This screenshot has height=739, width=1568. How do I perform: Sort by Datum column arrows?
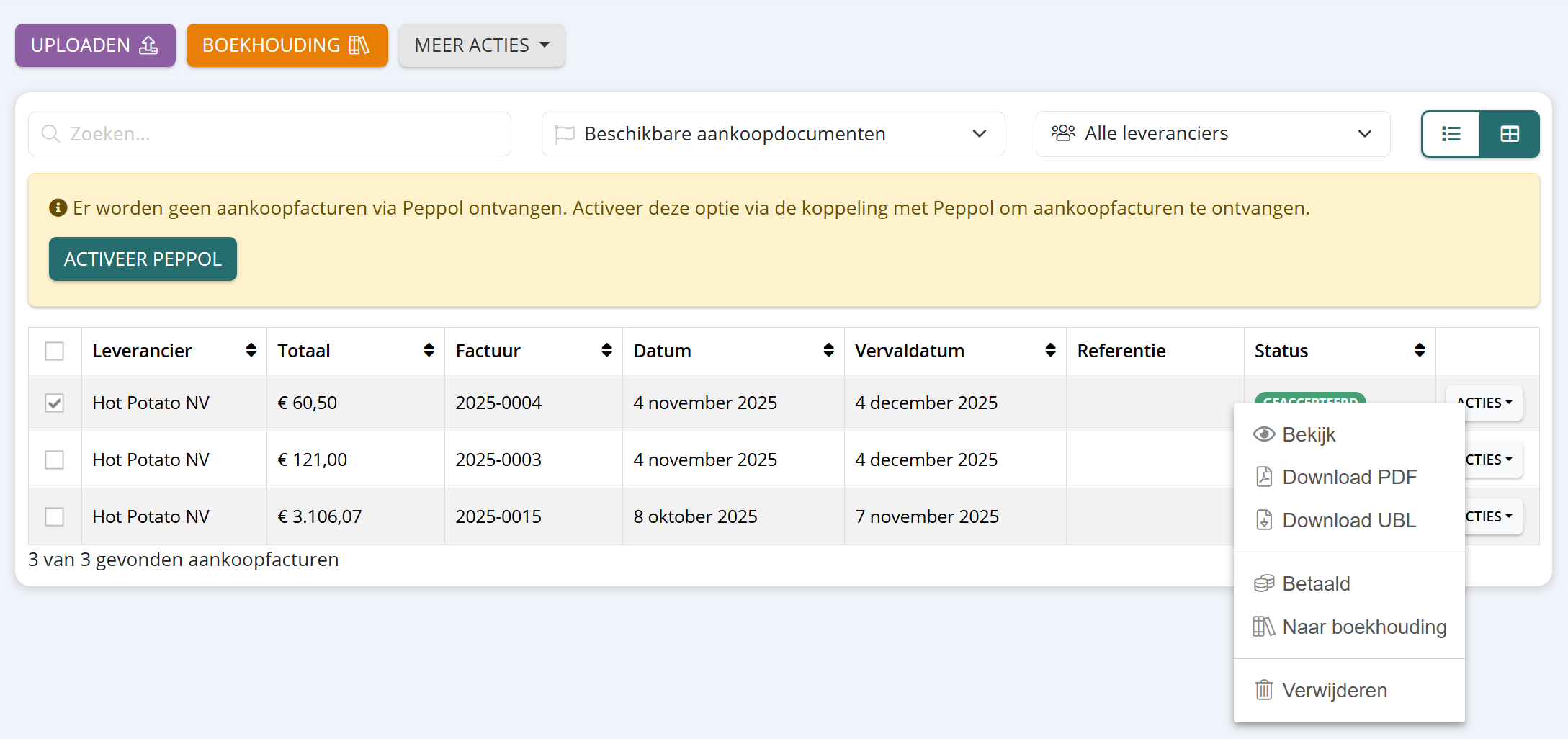[828, 350]
